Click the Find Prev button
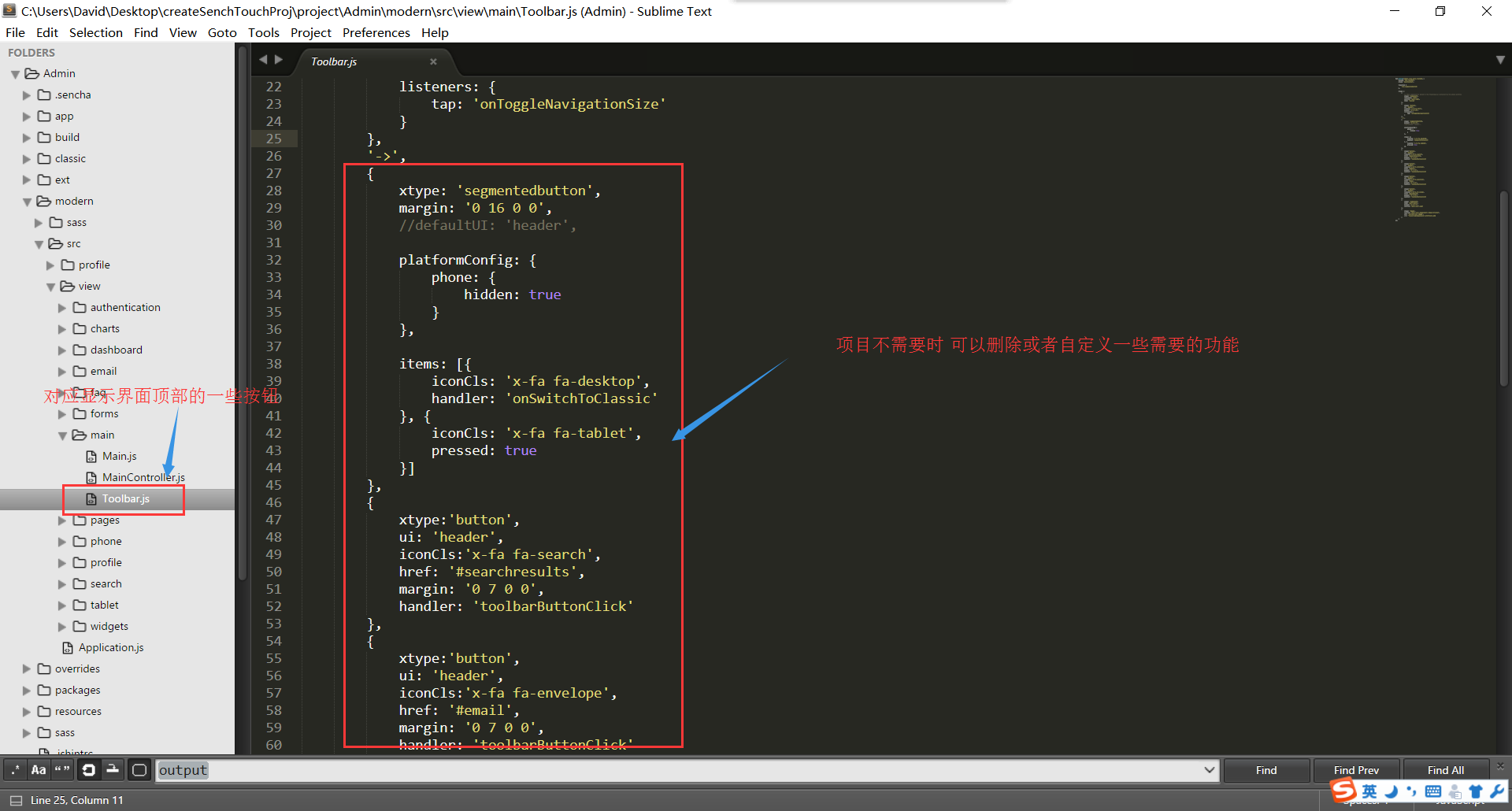 [1356, 770]
